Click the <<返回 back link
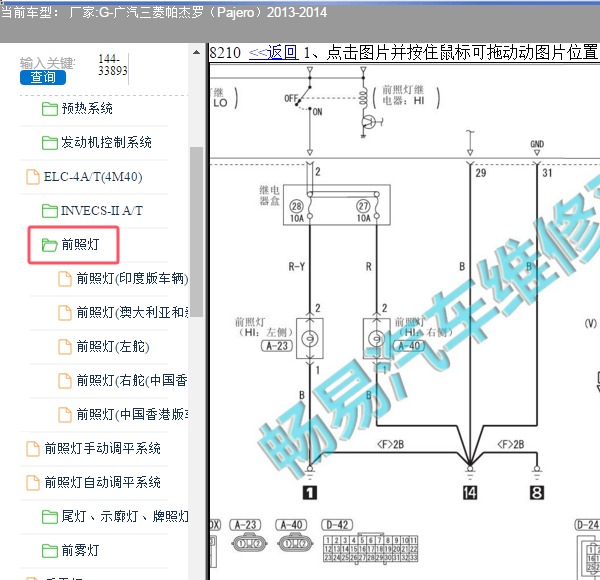 tap(273, 52)
